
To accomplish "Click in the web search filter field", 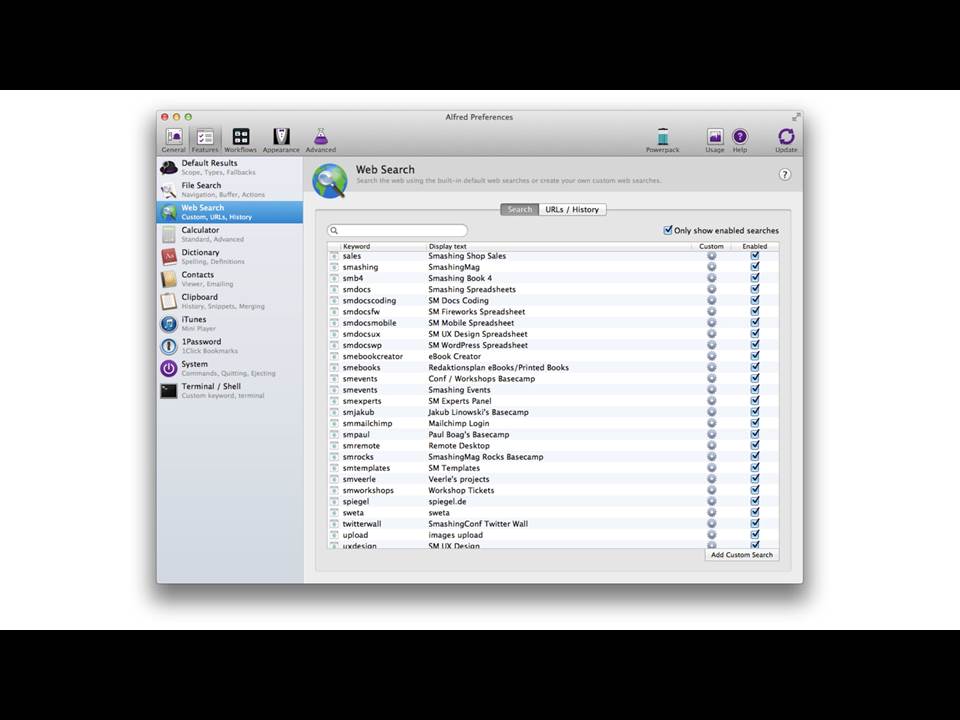I will pyautogui.click(x=397, y=230).
